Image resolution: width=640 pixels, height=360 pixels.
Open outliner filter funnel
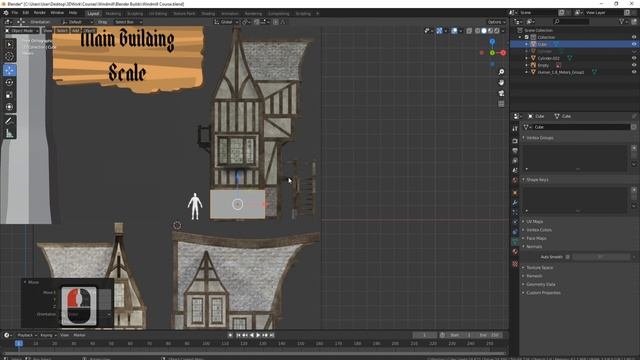(x=622, y=21)
